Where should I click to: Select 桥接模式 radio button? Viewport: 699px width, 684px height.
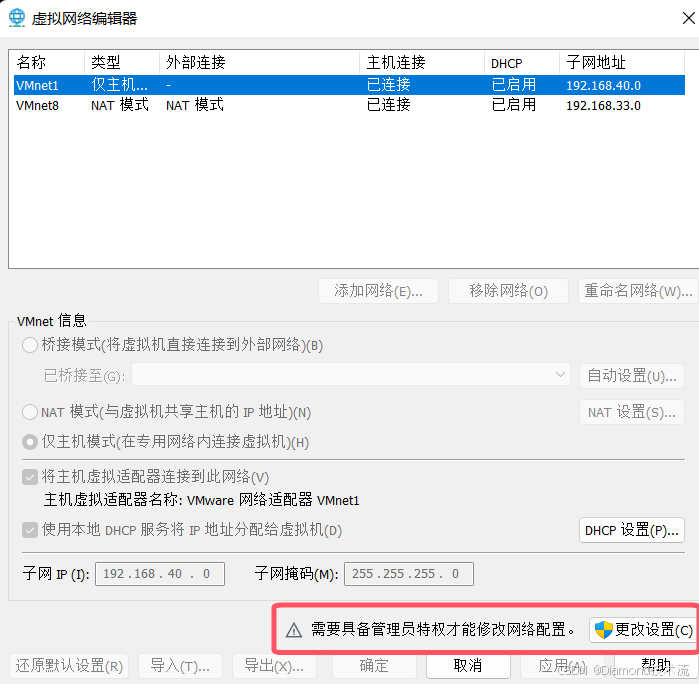click(30, 345)
